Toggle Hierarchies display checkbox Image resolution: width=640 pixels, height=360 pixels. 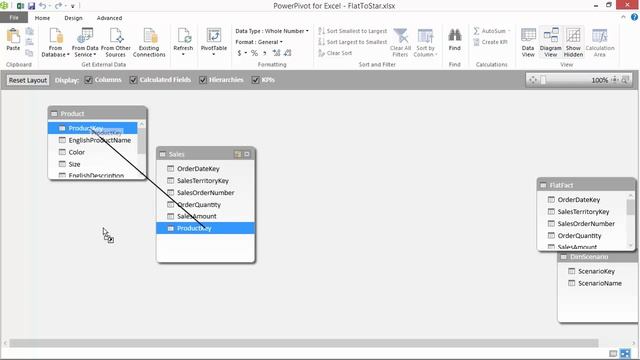202,80
